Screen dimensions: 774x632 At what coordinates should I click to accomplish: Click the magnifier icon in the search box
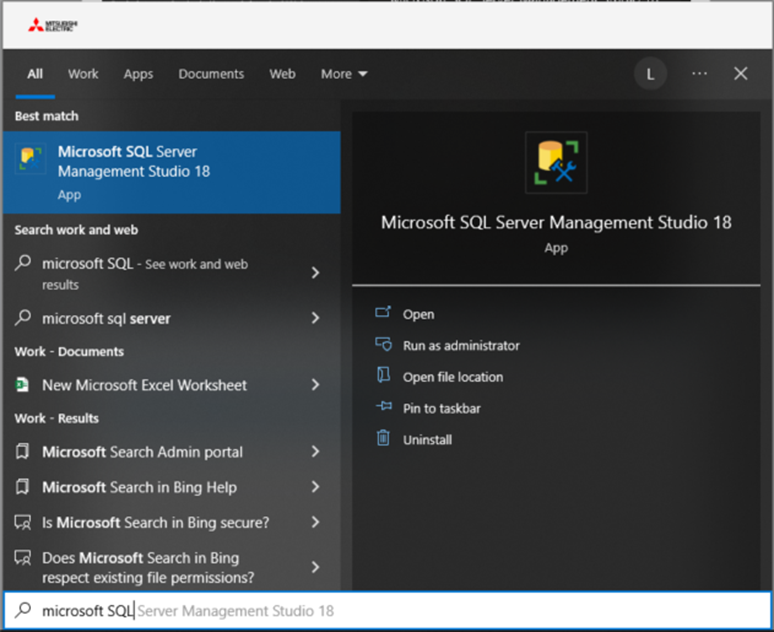[x=23, y=610]
